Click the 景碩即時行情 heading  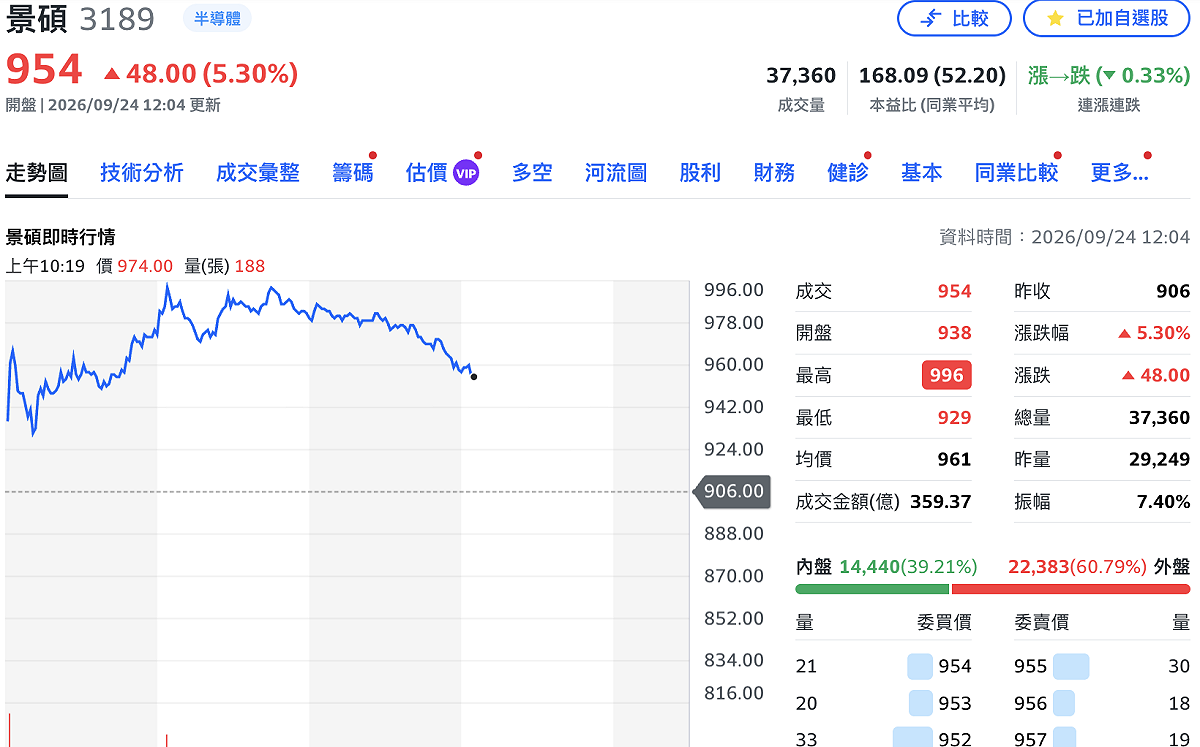point(61,237)
